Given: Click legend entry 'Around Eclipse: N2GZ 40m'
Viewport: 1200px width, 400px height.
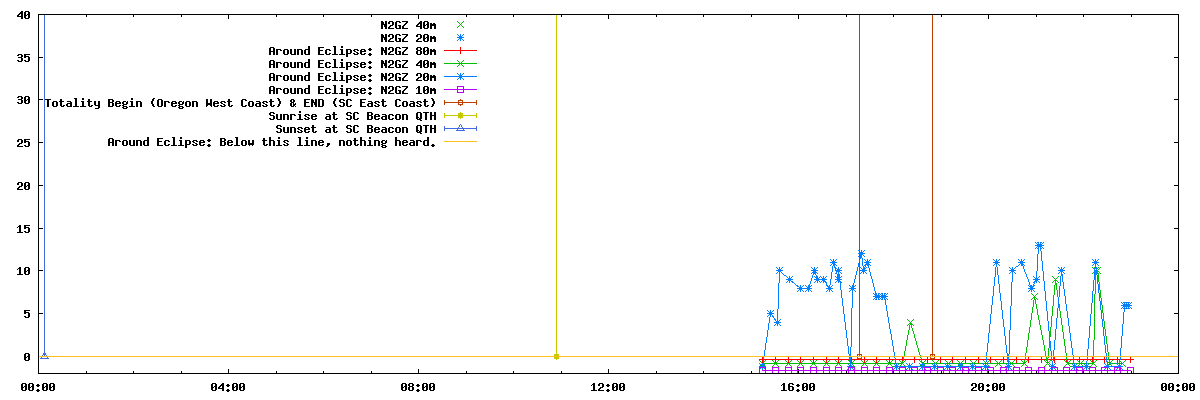Looking at the screenshot, I should click(352, 64).
